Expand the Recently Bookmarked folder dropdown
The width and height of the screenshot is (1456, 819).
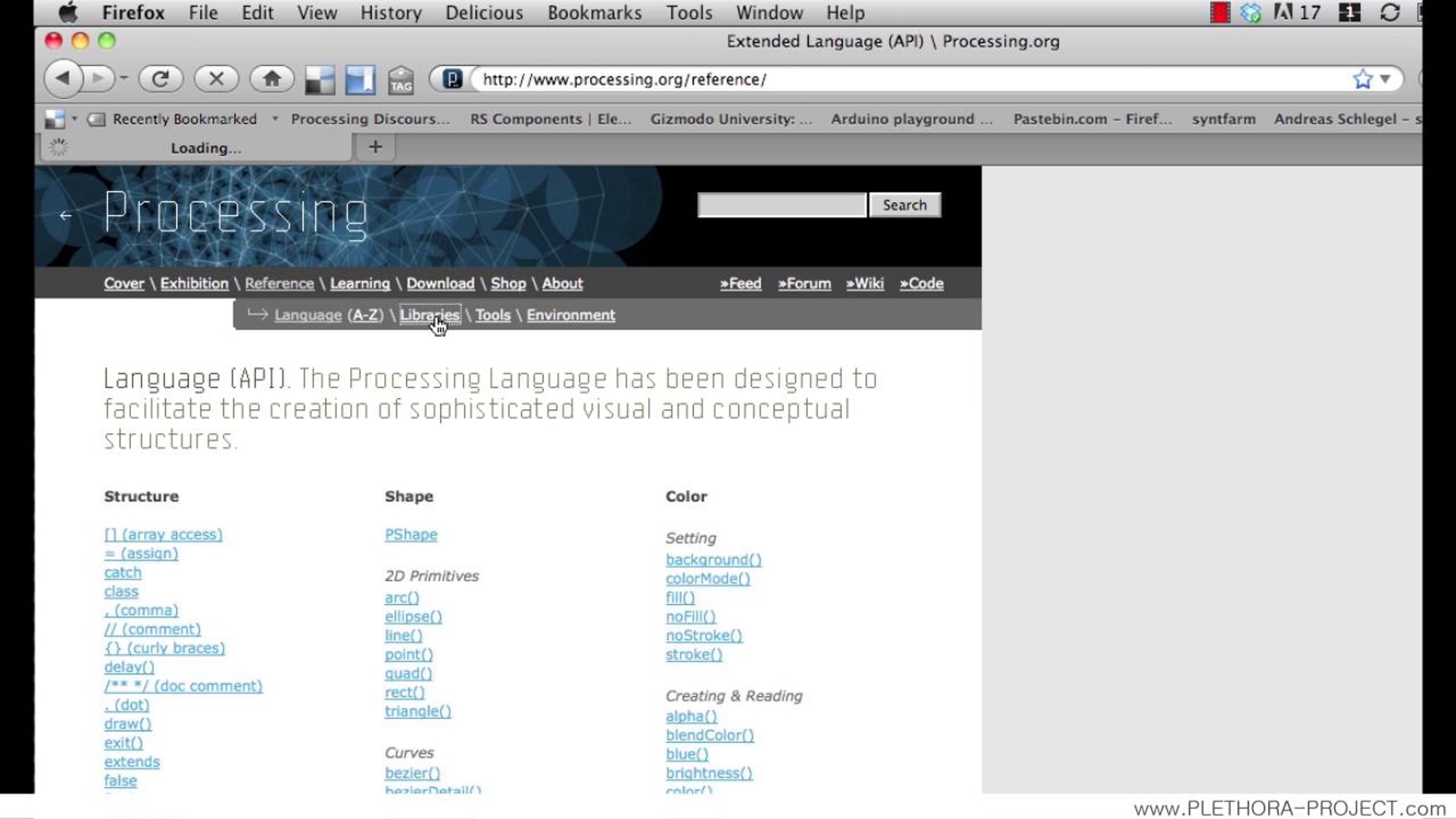(275, 119)
